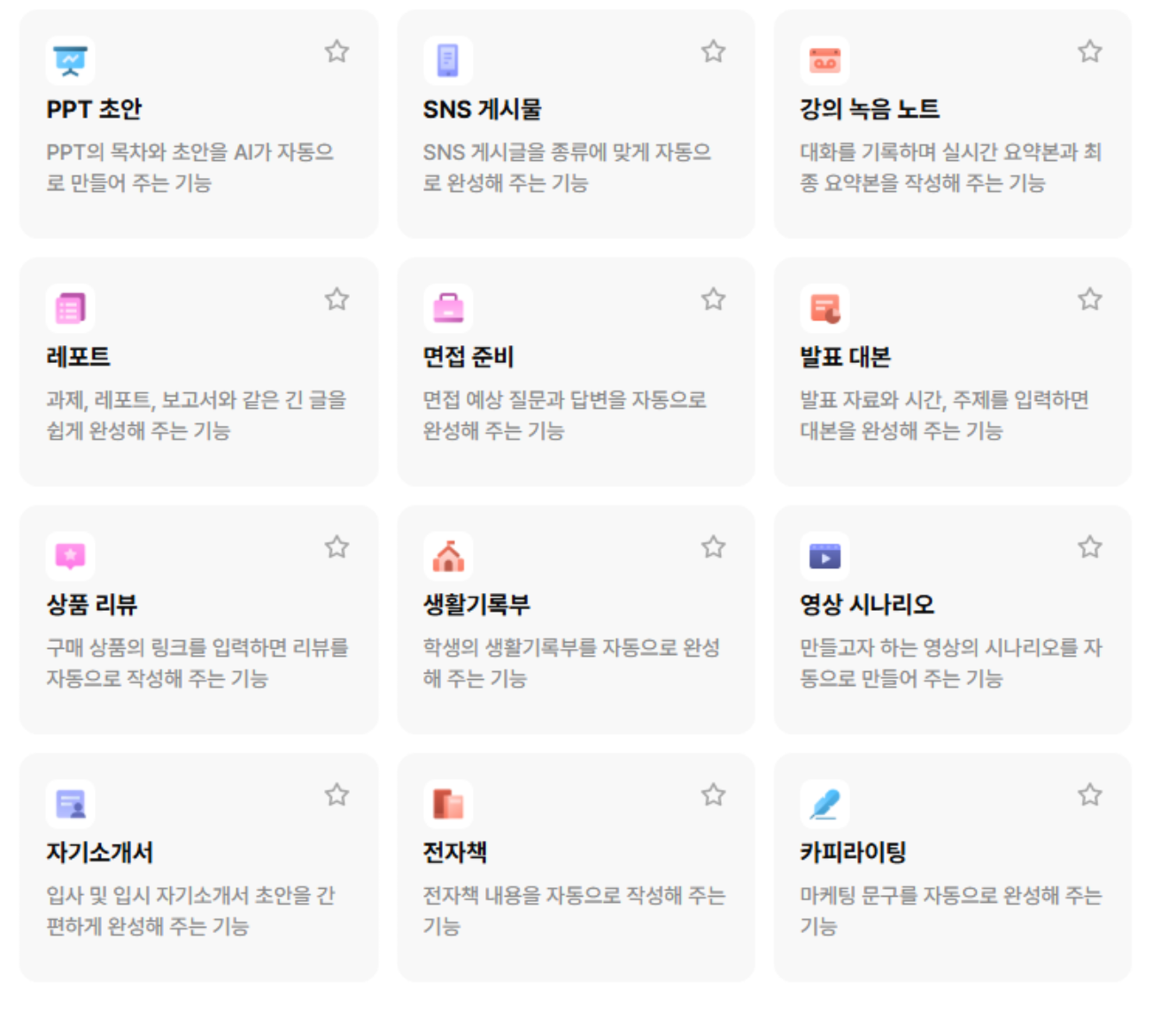Click the 레포트 document icon
The image size is (1176, 1018).
point(70,308)
